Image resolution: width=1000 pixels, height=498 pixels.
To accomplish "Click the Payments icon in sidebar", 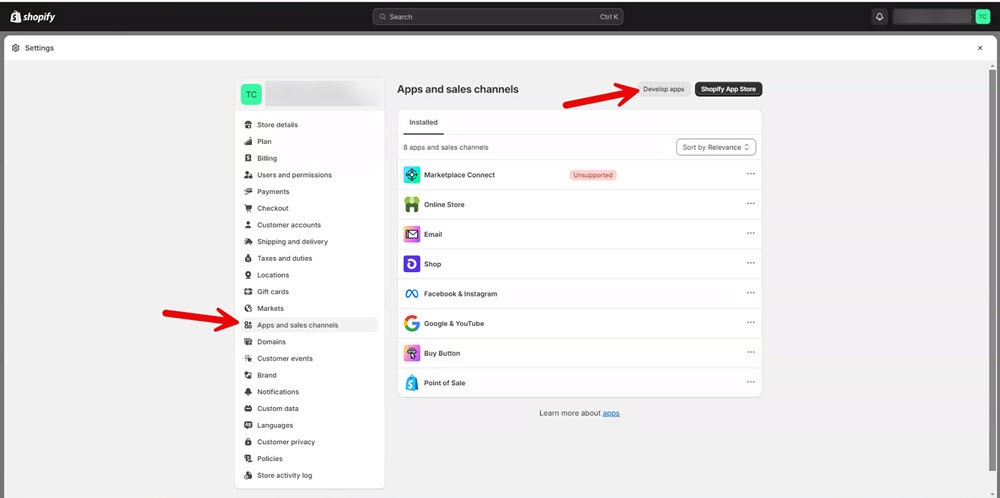I will tap(249, 191).
